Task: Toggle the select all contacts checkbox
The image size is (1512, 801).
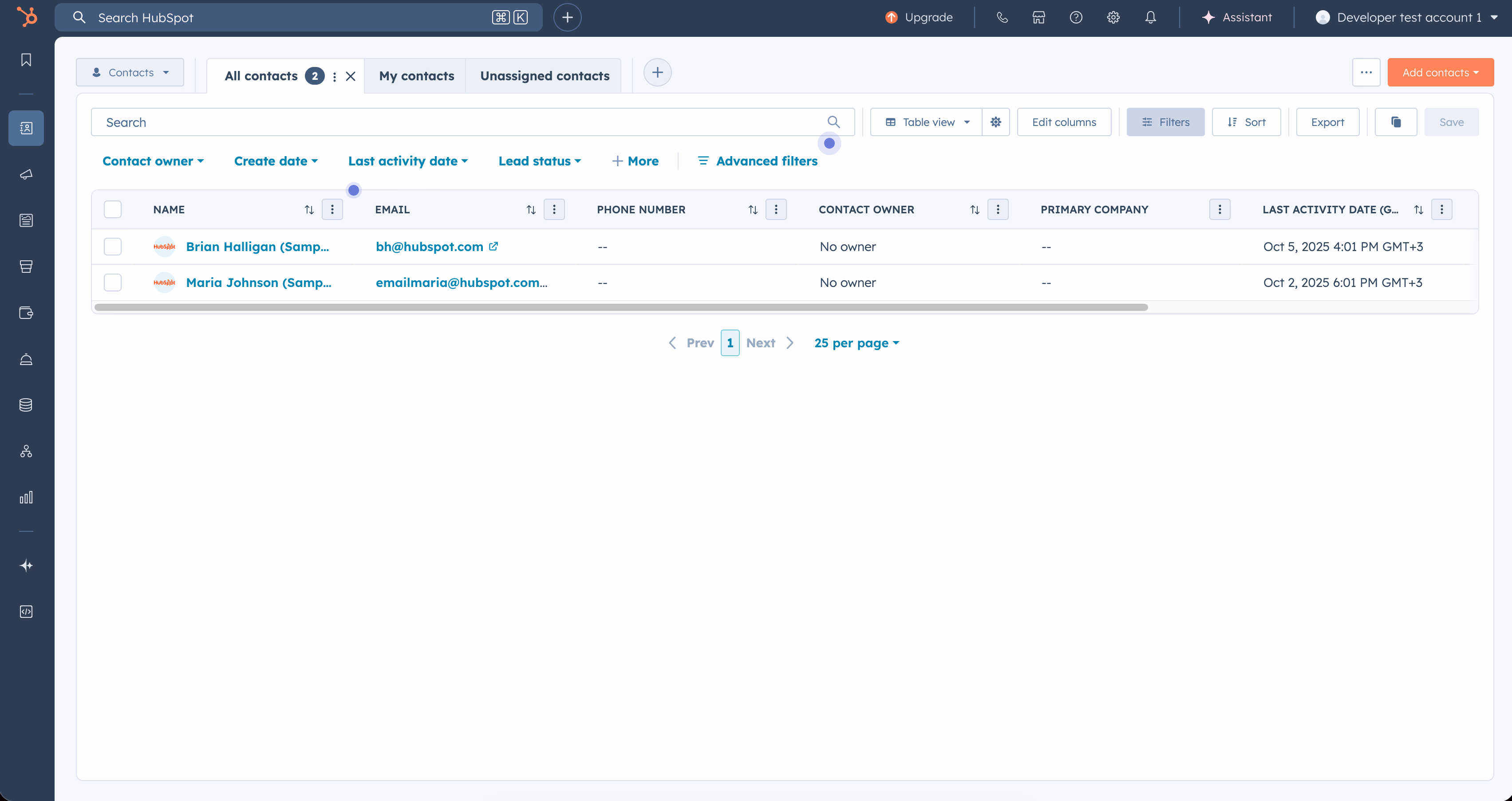Action: coord(113,209)
